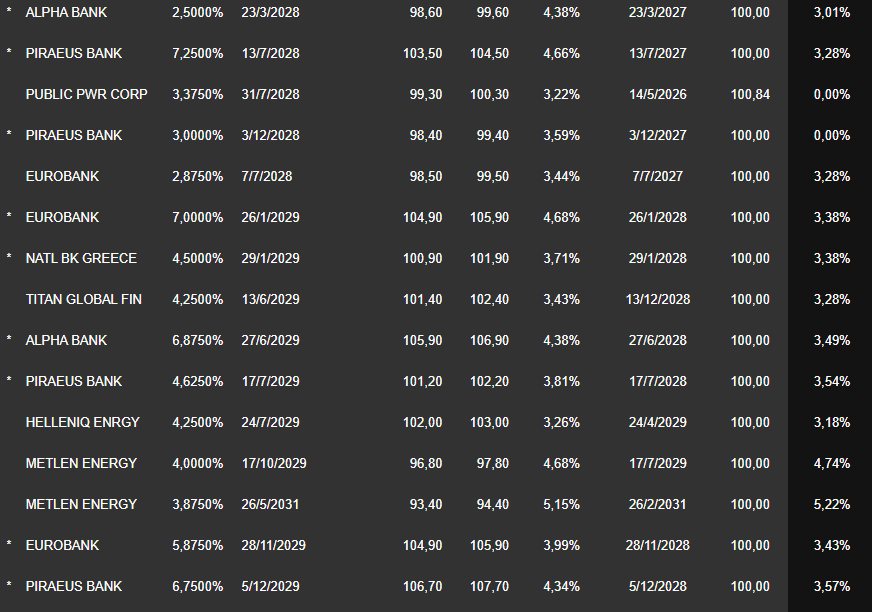This screenshot has height=612, width=872.
Task: Select the PUBLIC PWR CORP row name
Action: coord(86,95)
